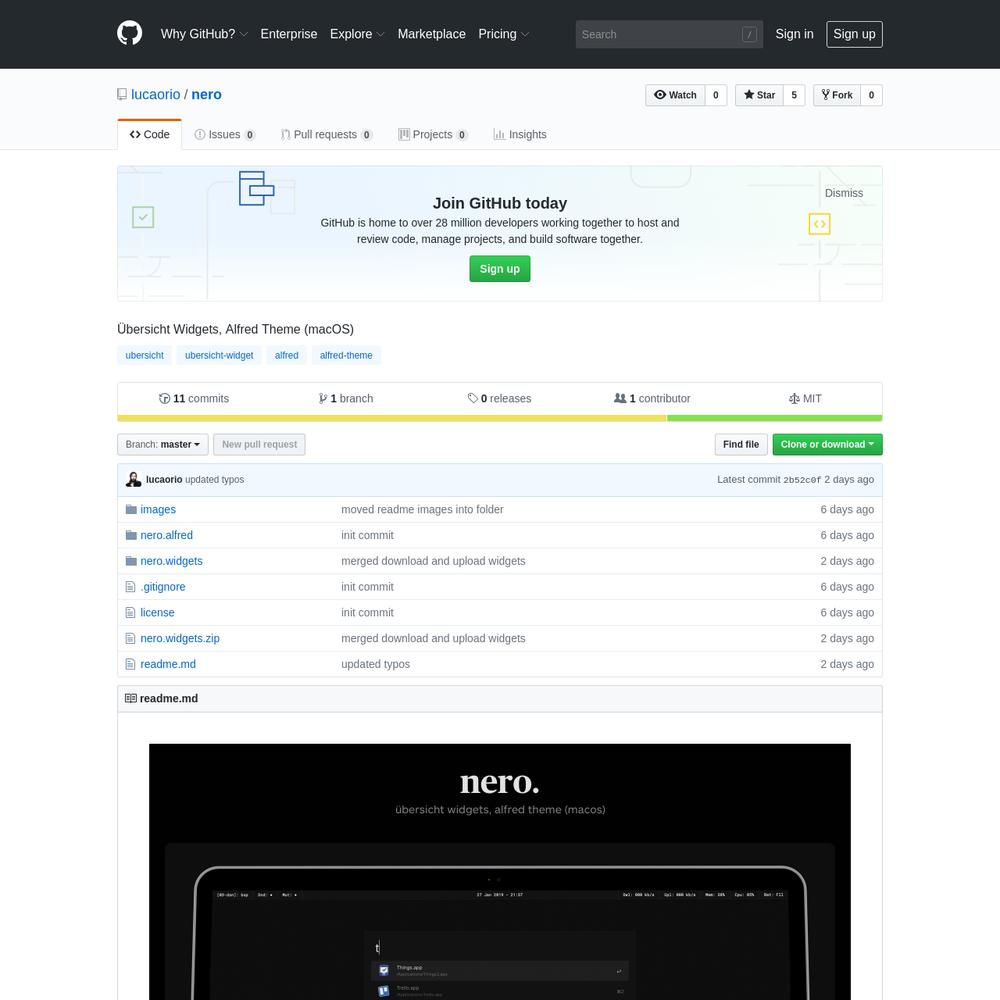Click the GitHub Octocat logo
This screenshot has height=1000, width=1000.
tap(129, 33)
